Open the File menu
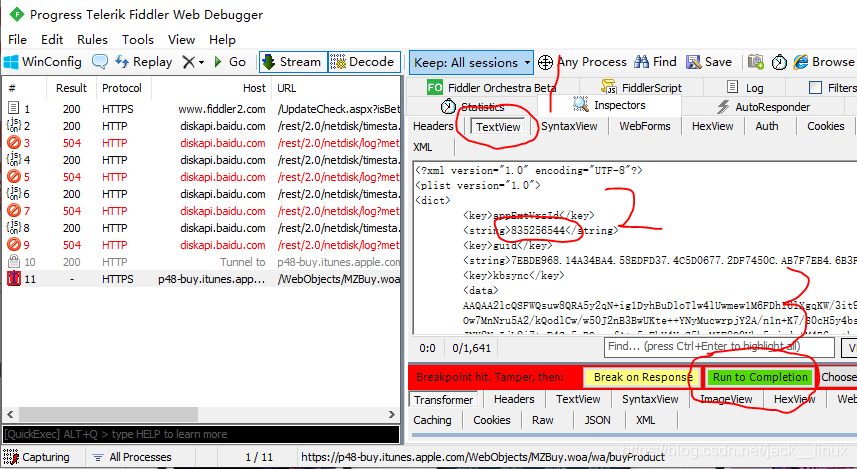Image resolution: width=857 pixels, height=469 pixels. (17, 39)
